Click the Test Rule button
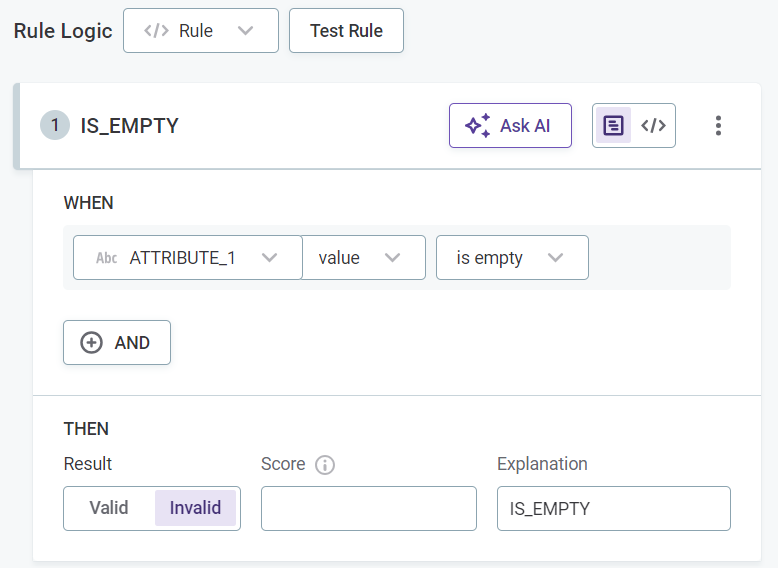778x568 pixels. pyautogui.click(x=346, y=31)
